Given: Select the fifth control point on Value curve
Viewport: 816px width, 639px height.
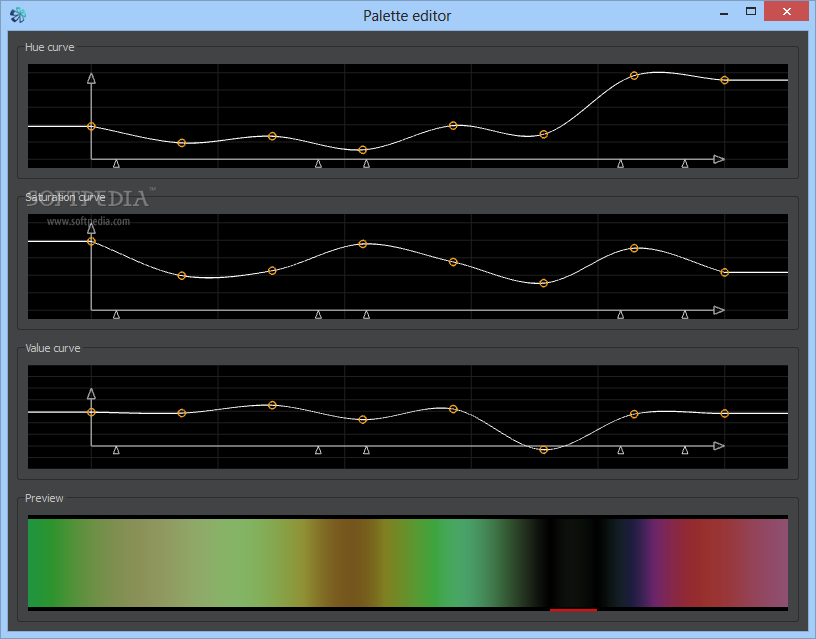Looking at the screenshot, I should [453, 409].
